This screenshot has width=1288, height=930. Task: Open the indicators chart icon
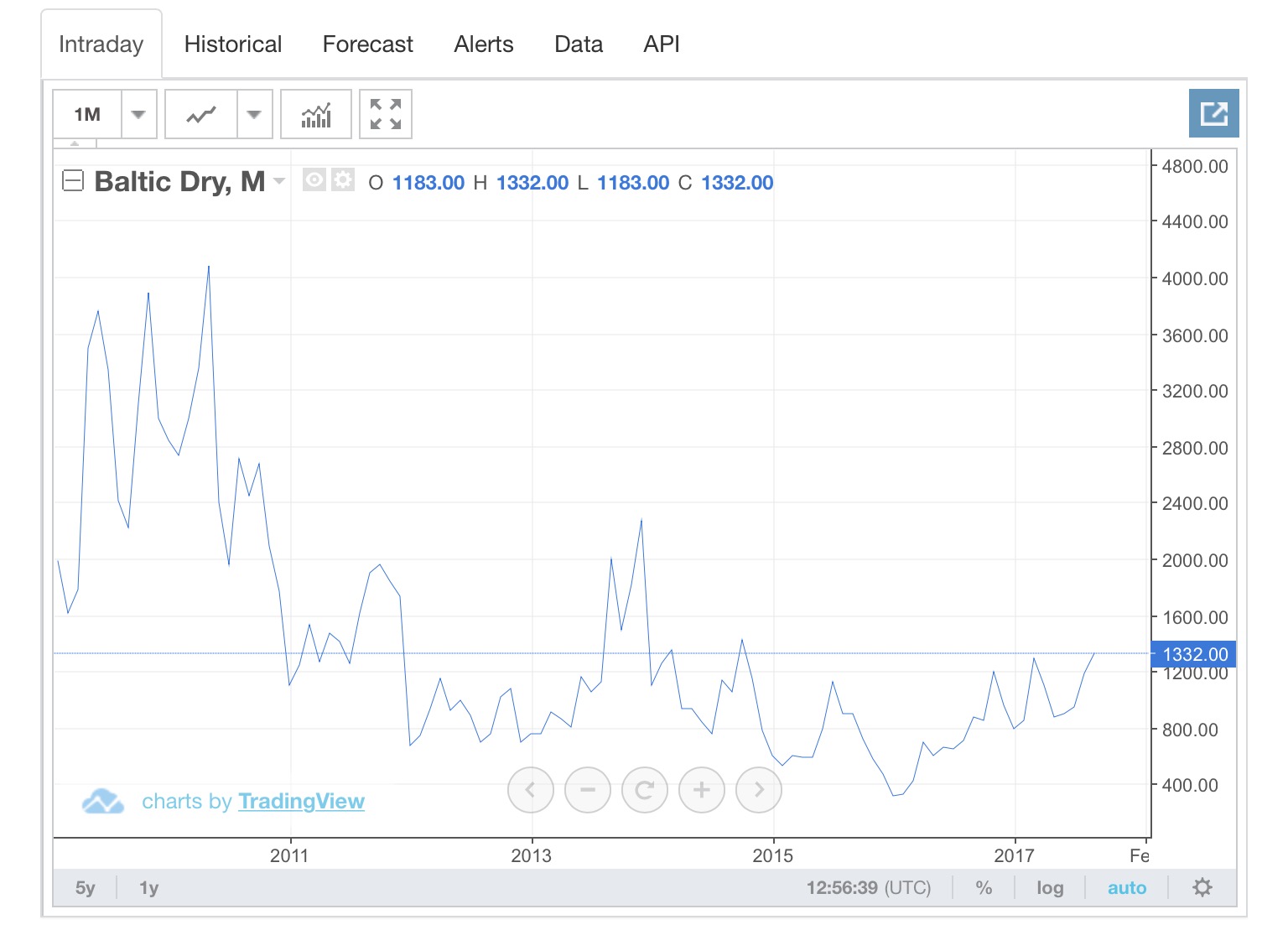[316, 114]
